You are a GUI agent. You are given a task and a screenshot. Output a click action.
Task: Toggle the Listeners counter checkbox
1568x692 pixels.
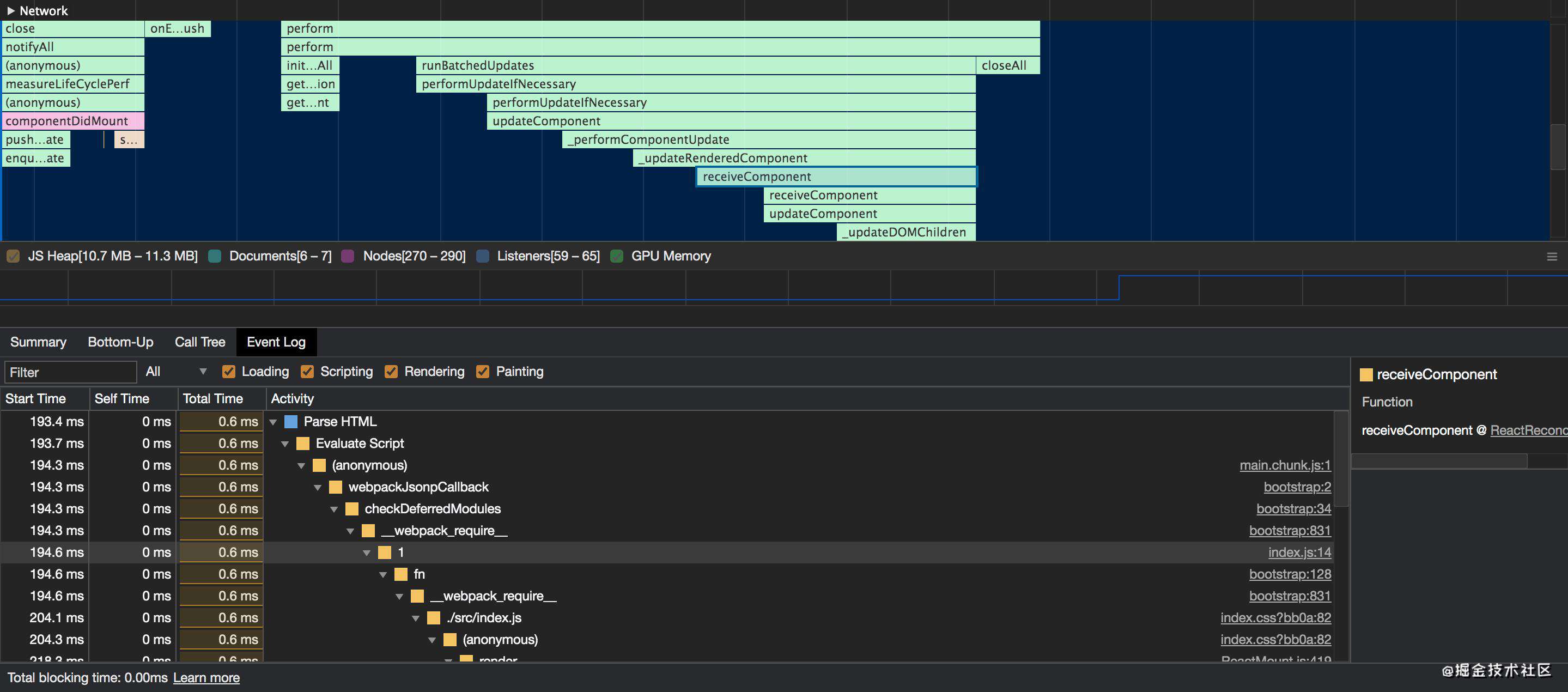tap(483, 256)
